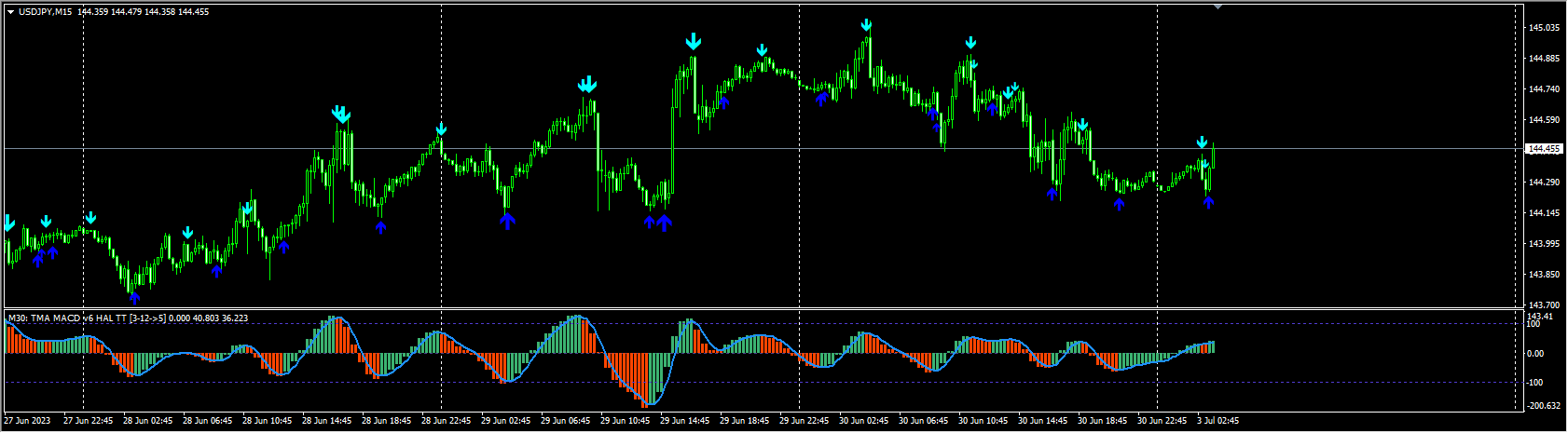
Task: Click the 29 Jun 14:45 time label
Action: click(x=685, y=421)
